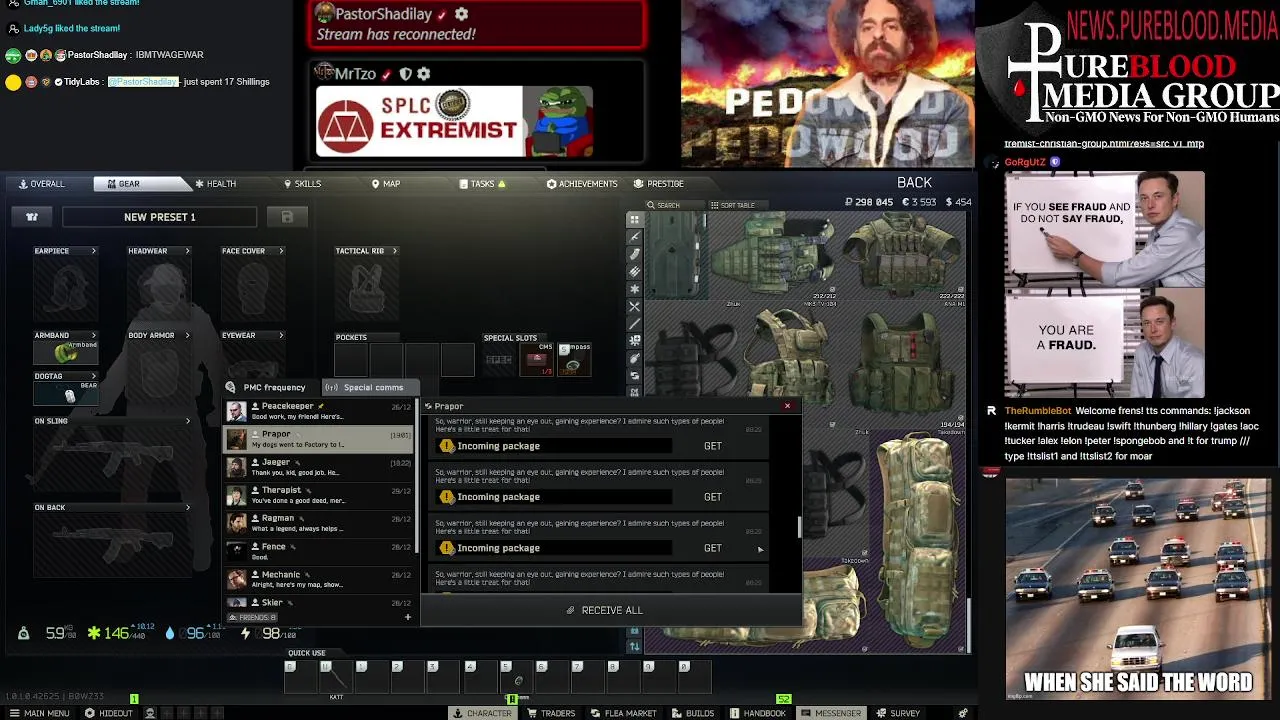Click the CMS surgical kit in special slots
This screenshot has width=1280, height=720.
pyautogui.click(x=537, y=360)
